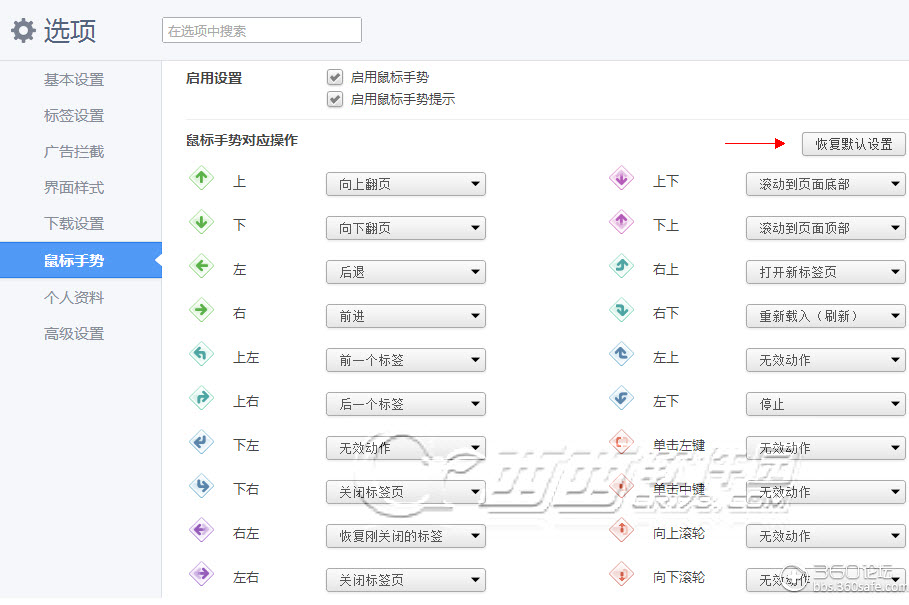Toggle the 启用鼠标手势提示 checkbox
This screenshot has width=909, height=605.
(334, 99)
